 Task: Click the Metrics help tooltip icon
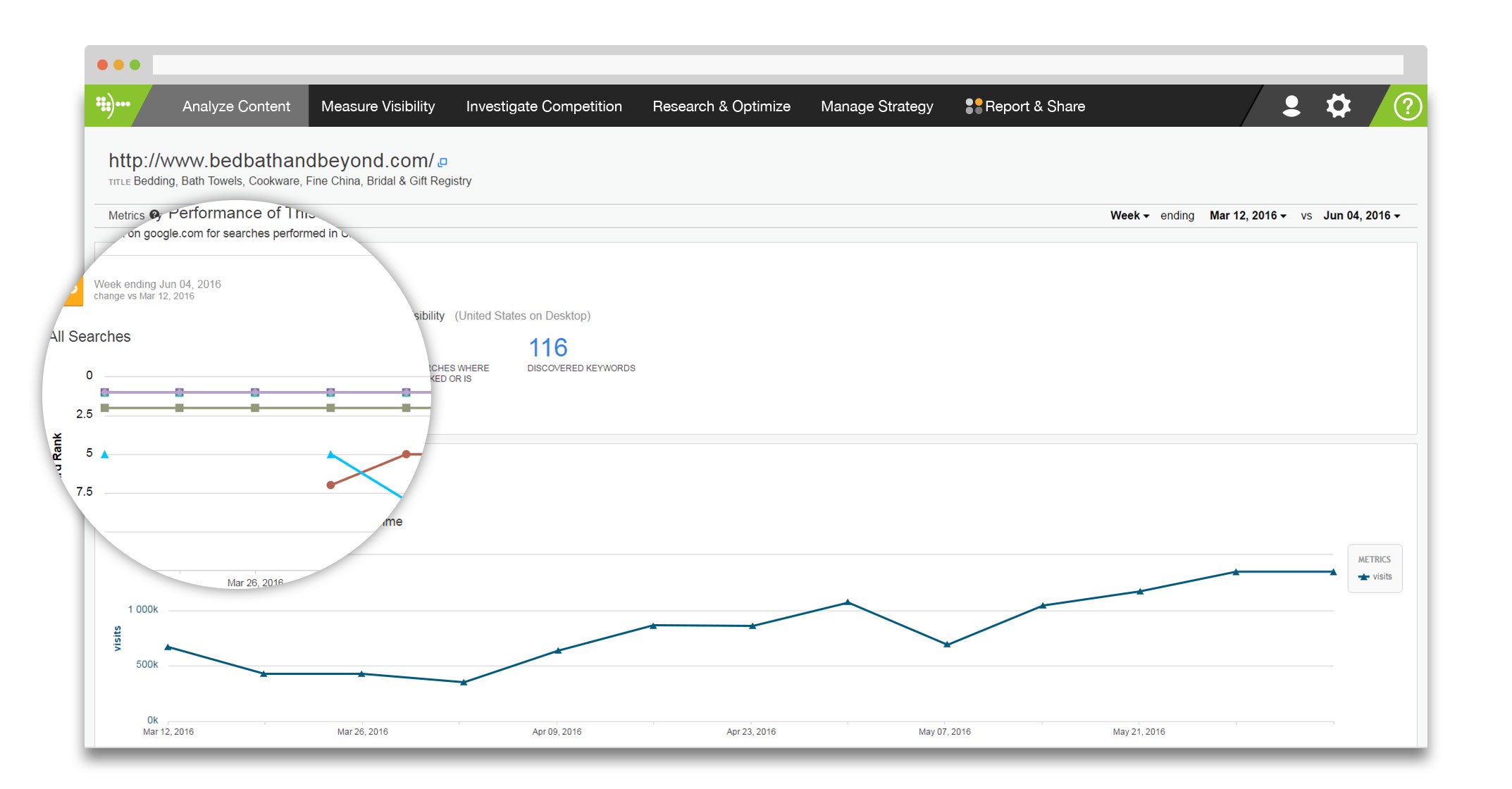pos(154,215)
